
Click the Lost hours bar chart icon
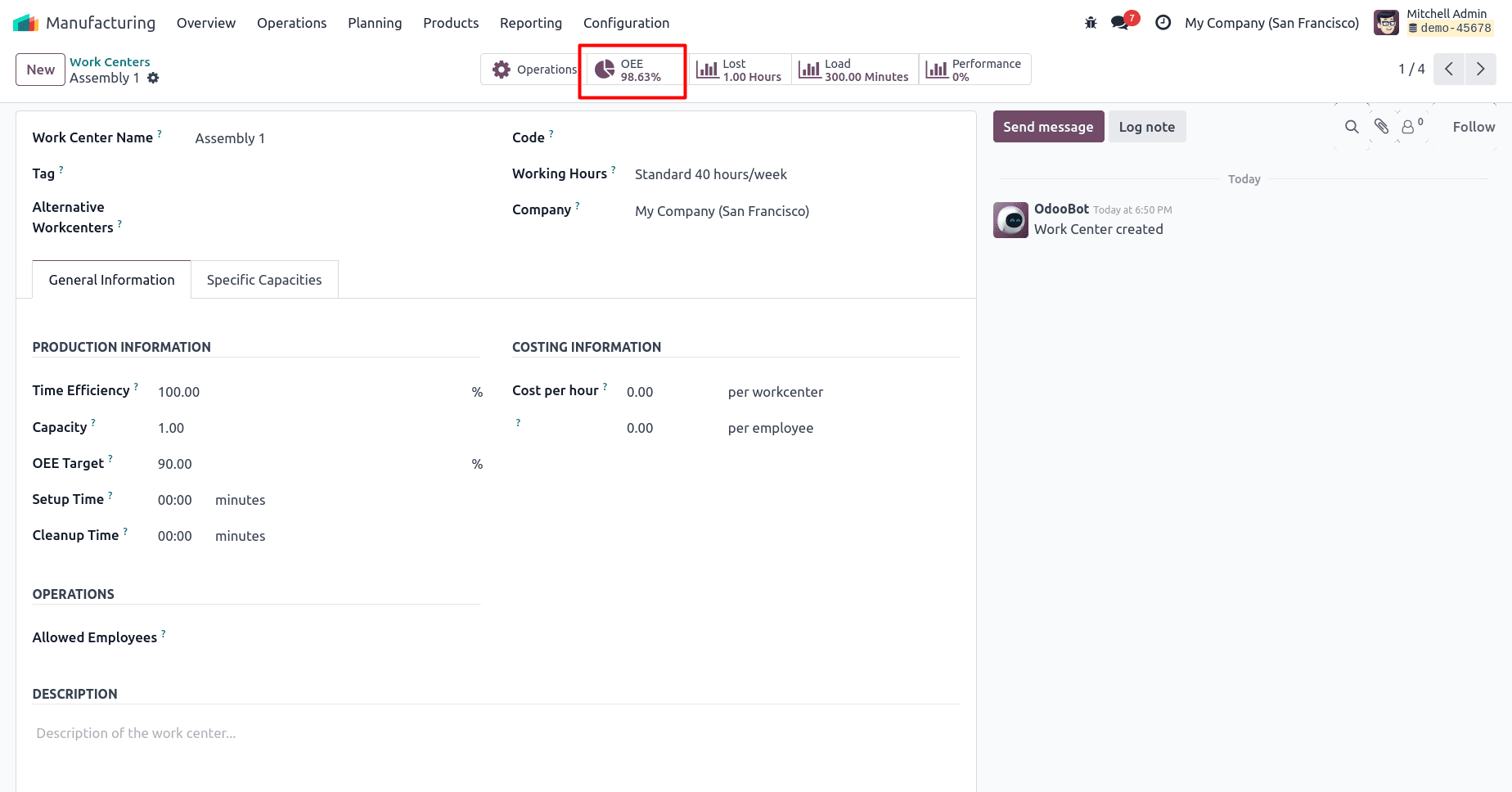(x=706, y=70)
